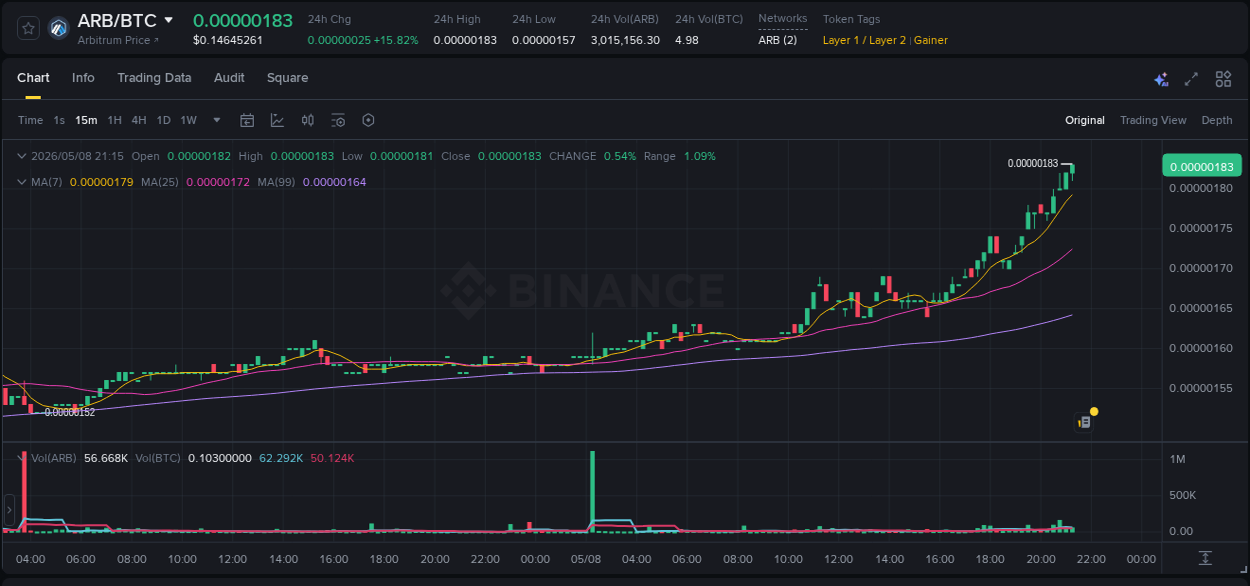
Task: Switch to the Original chart view
Action: tap(1085, 120)
